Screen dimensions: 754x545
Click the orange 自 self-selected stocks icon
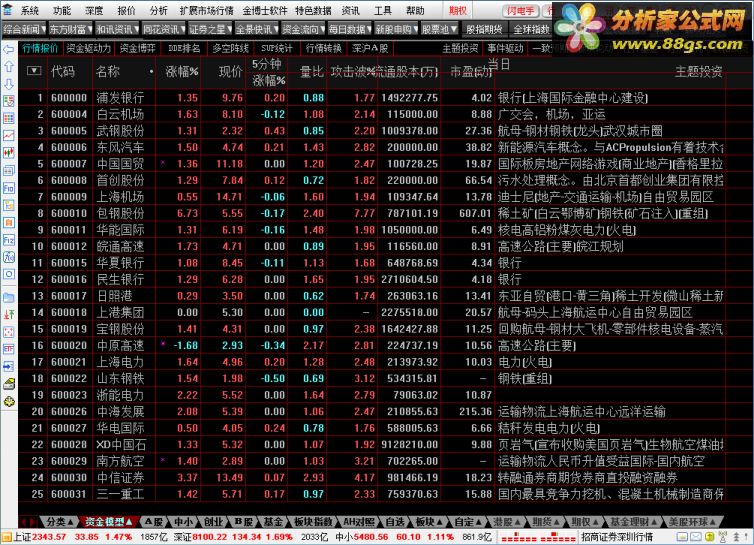click(x=9, y=222)
